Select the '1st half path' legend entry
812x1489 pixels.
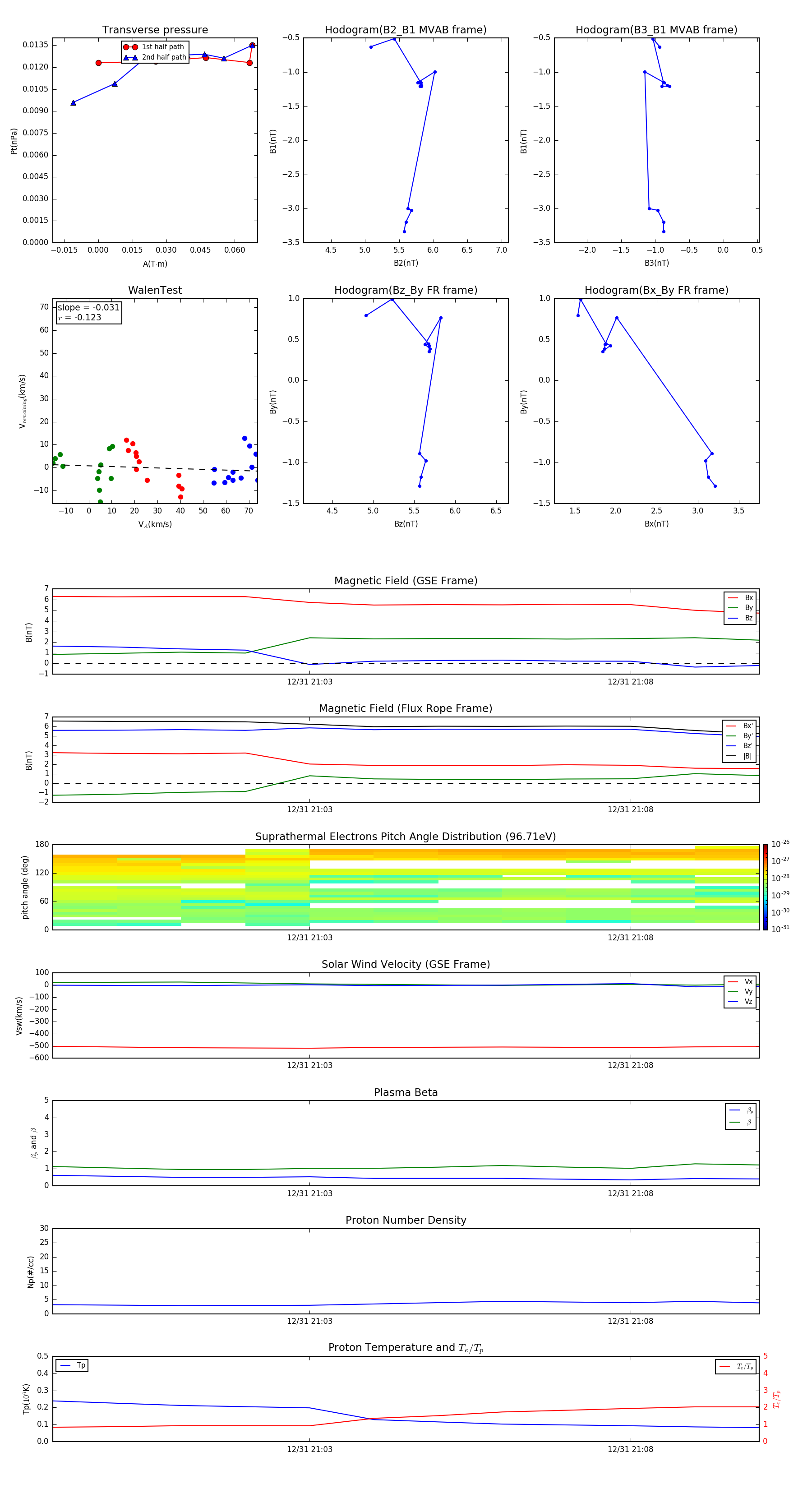point(154,47)
